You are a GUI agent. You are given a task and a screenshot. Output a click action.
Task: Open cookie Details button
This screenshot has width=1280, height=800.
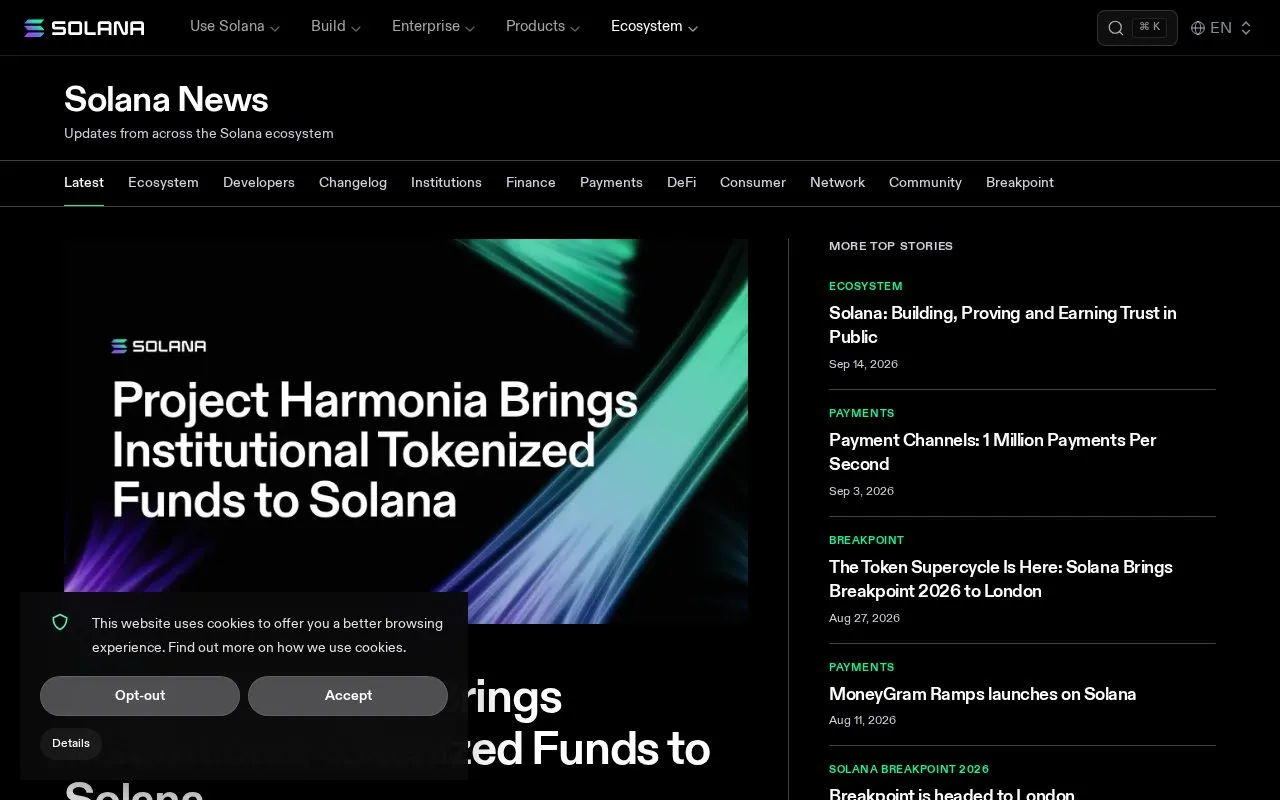pos(71,744)
